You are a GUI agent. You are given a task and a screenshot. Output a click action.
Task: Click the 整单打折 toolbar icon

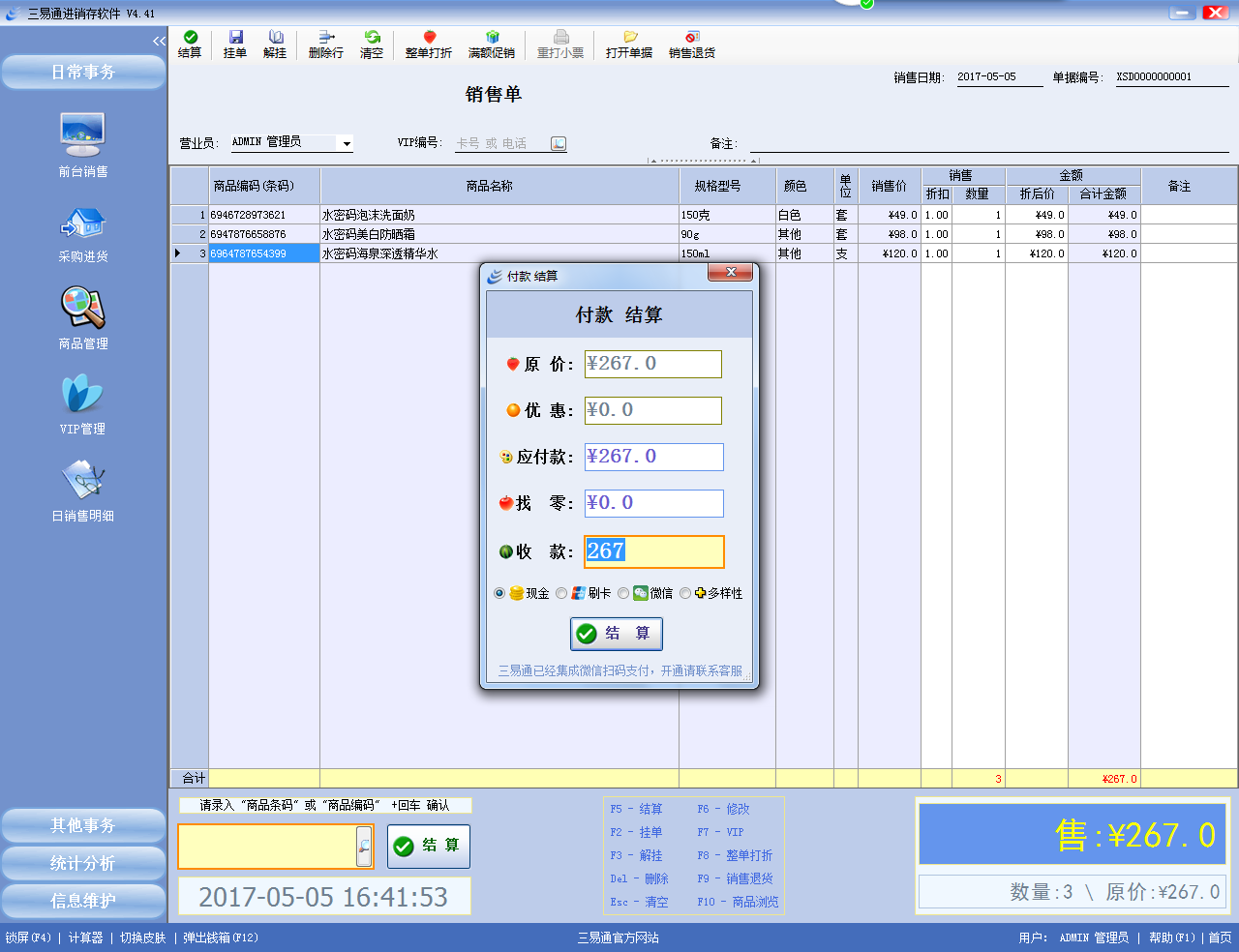pyautogui.click(x=429, y=45)
